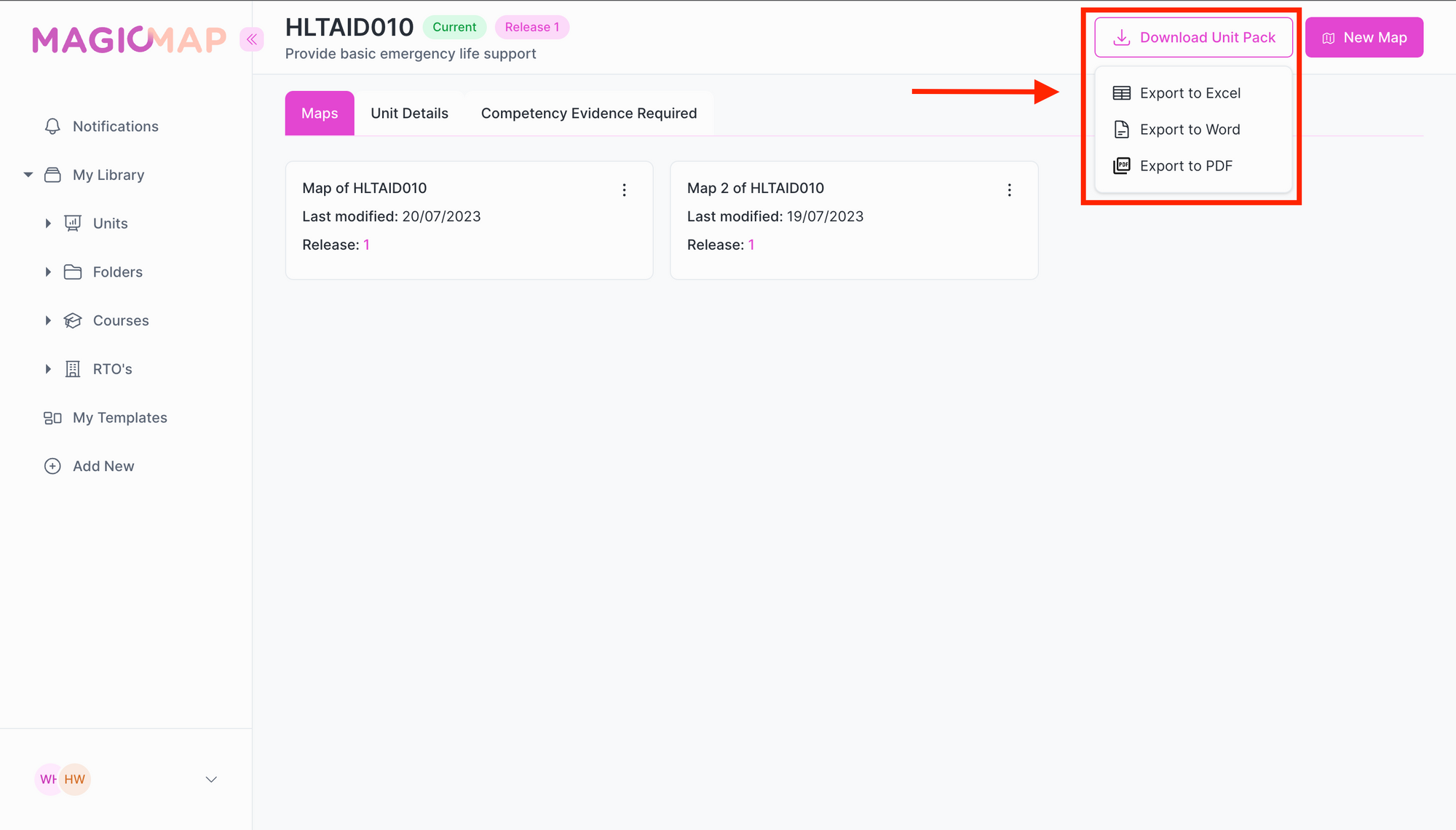This screenshot has width=1456, height=830.
Task: Click the Download Unit Pack button
Action: point(1193,38)
